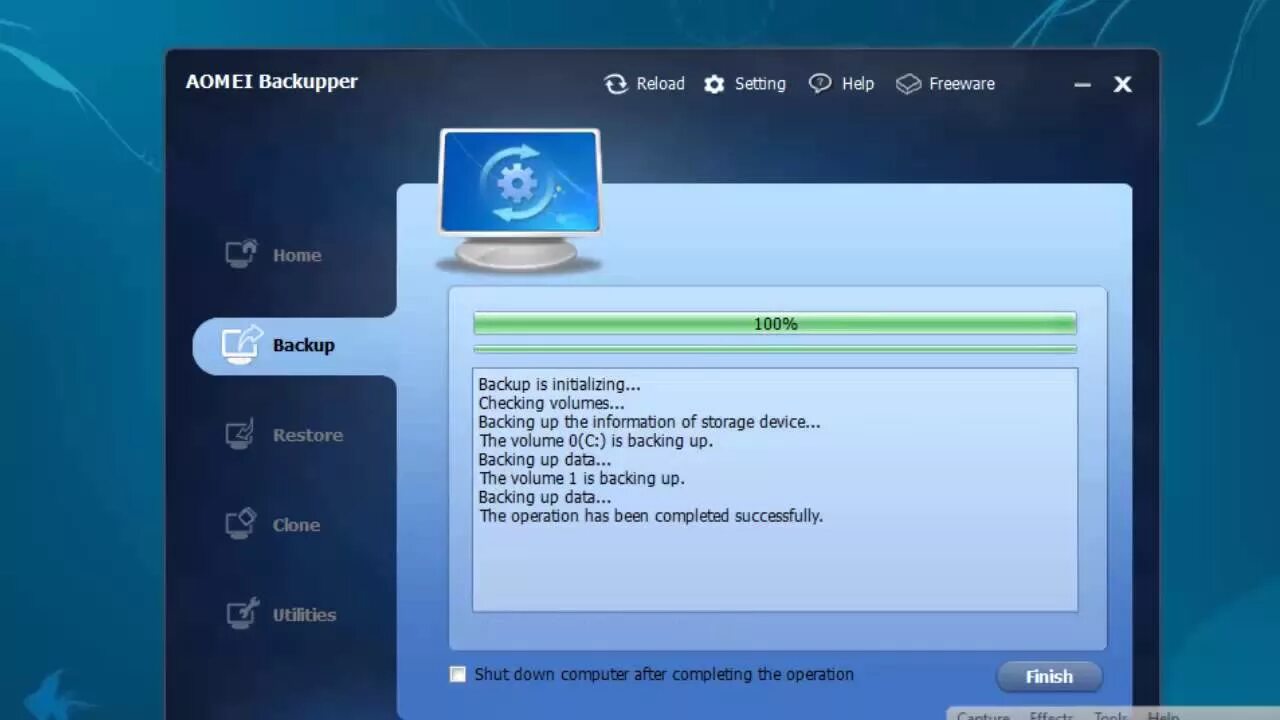1280x720 pixels.
Task: Select 'The volume 1 is backing up.' line
Action: 581,478
